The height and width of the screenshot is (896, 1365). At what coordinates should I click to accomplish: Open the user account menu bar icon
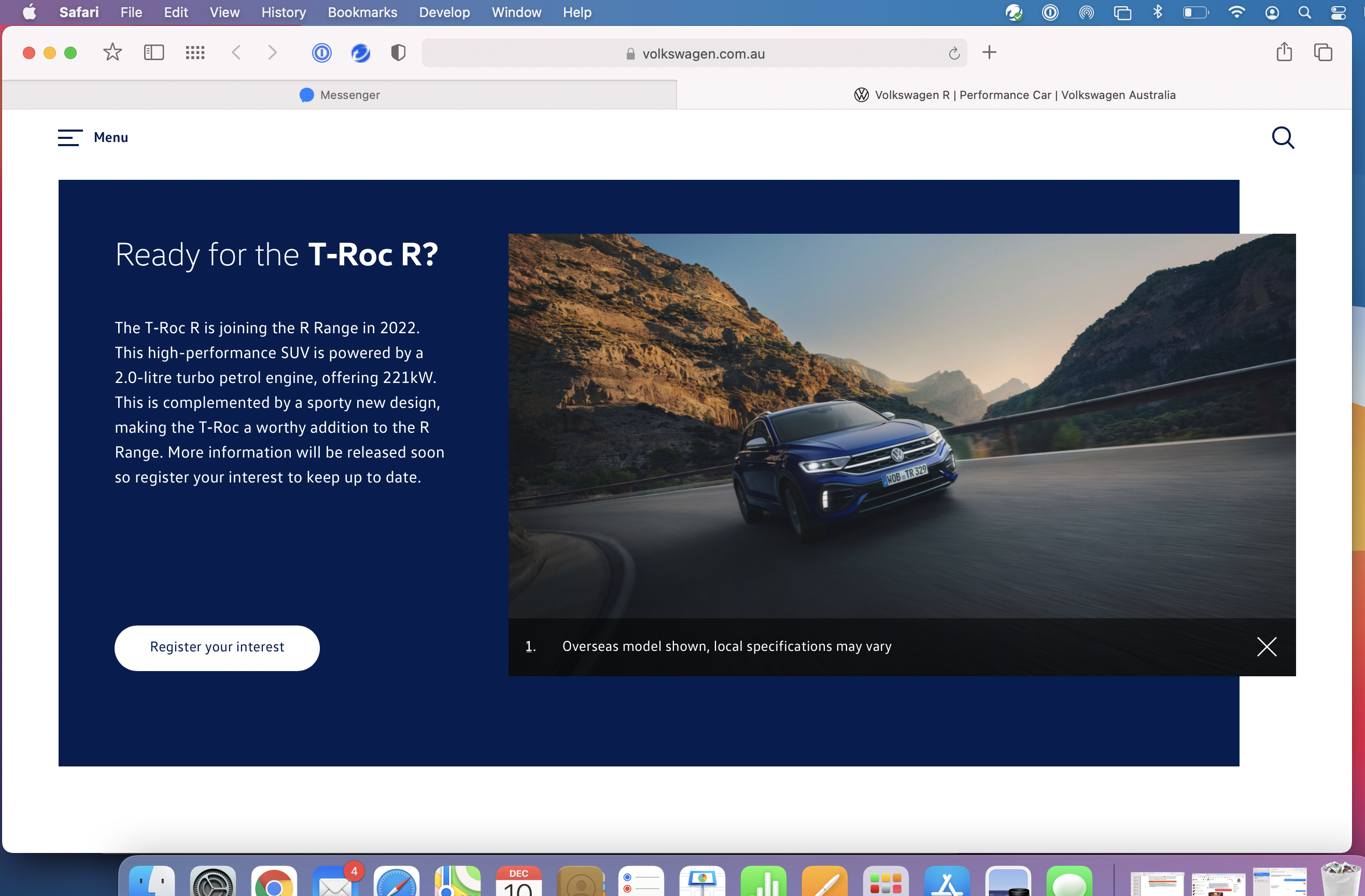[x=1272, y=12]
